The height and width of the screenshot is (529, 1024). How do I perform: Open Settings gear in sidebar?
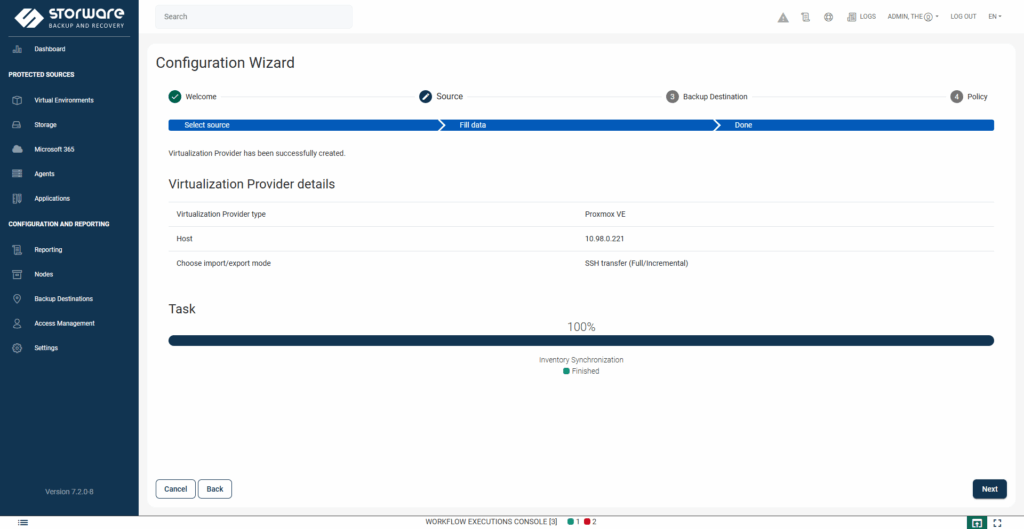(46, 348)
